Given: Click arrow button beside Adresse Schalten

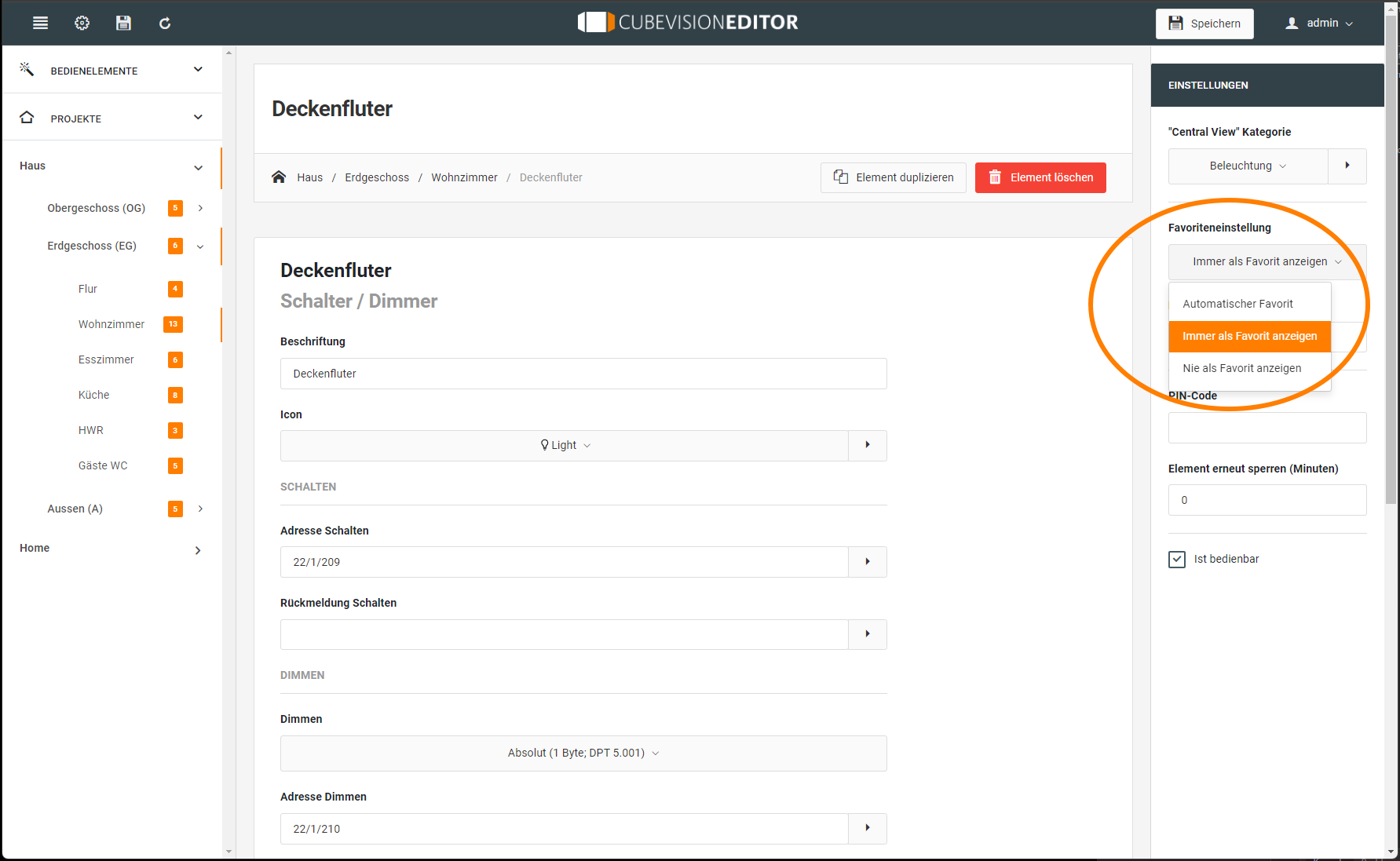Looking at the screenshot, I should click(868, 562).
